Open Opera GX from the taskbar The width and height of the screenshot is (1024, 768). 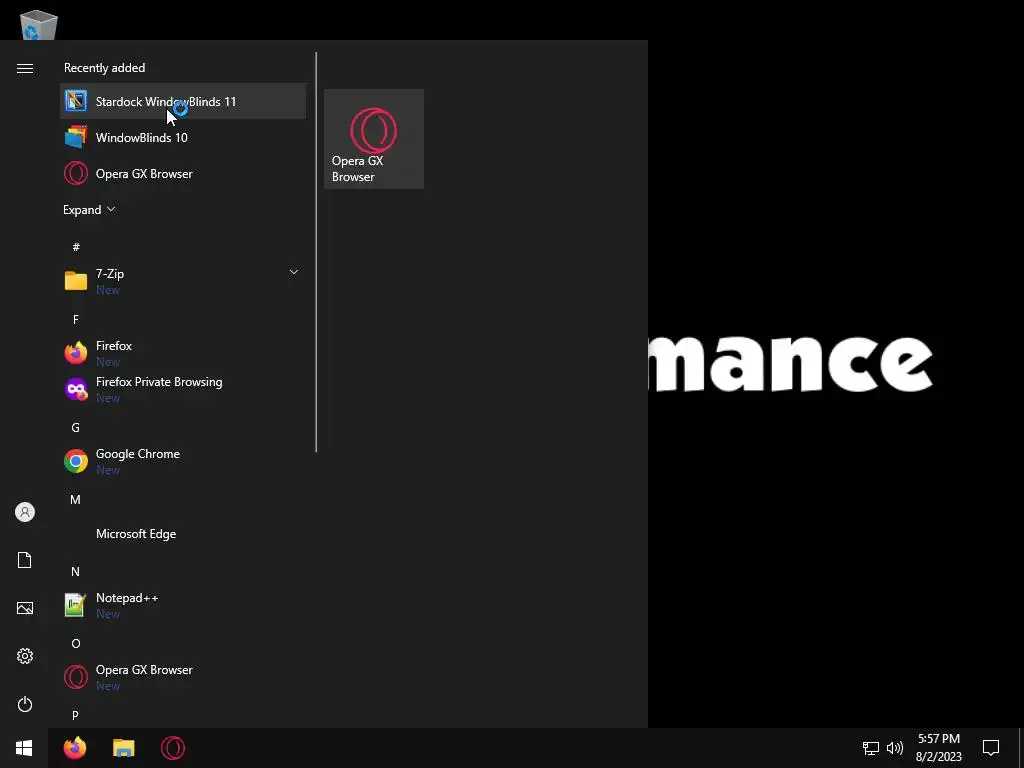pos(173,748)
